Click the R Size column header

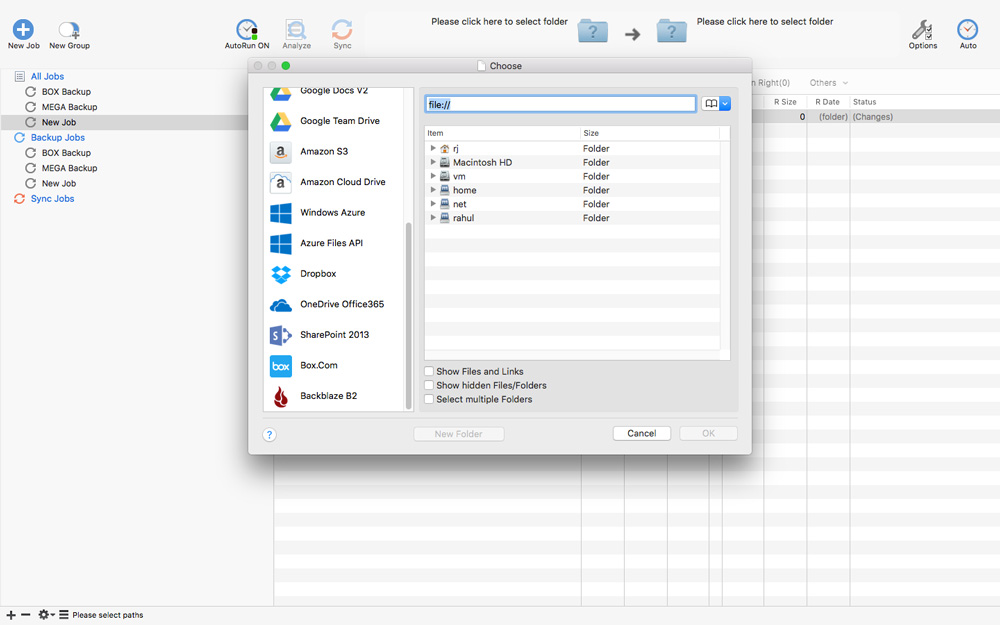tap(785, 102)
